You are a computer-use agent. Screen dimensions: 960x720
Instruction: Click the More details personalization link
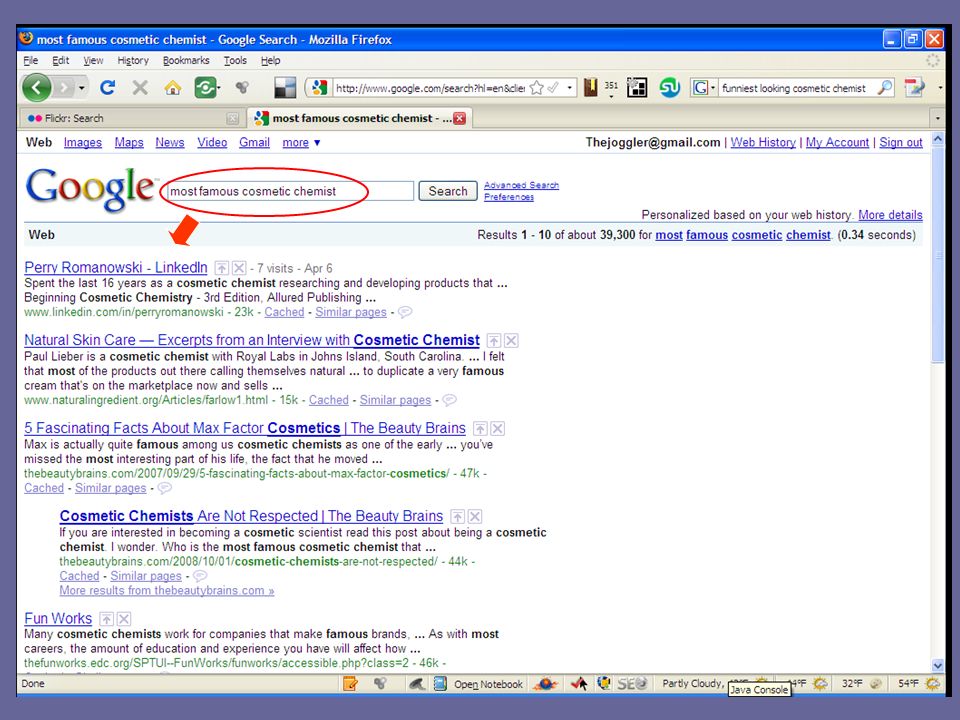click(890, 215)
